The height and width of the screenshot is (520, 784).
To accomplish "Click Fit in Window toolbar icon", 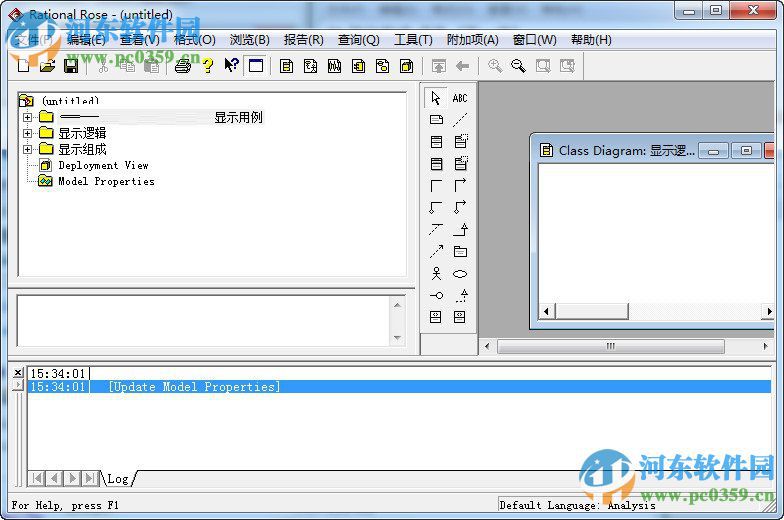I will click(543, 66).
